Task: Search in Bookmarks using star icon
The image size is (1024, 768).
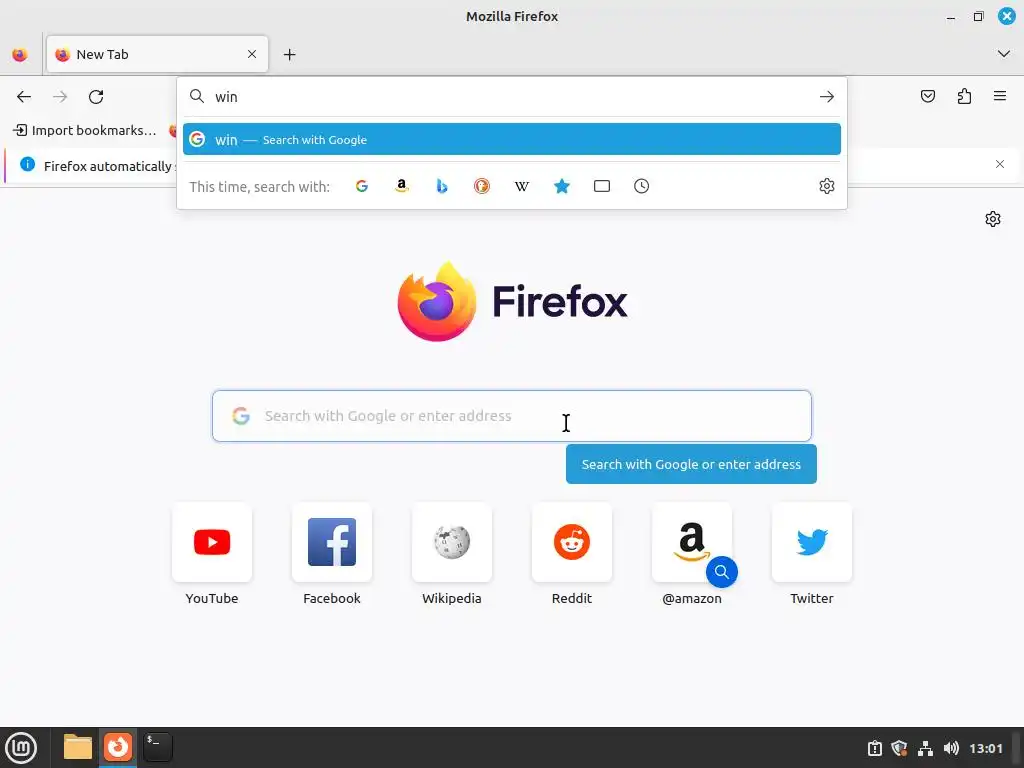Action: coord(562,186)
